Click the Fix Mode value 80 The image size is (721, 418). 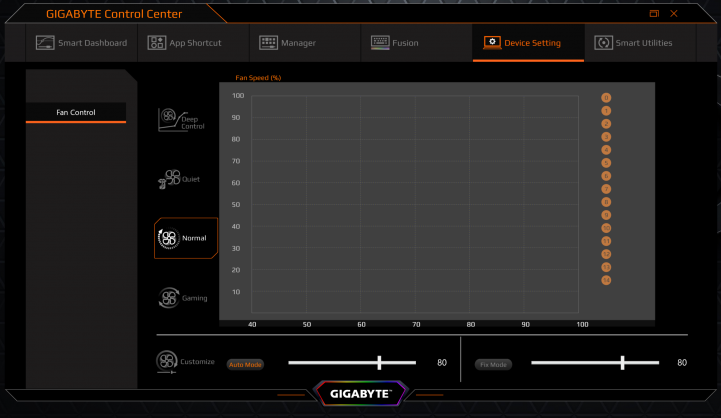(x=682, y=363)
